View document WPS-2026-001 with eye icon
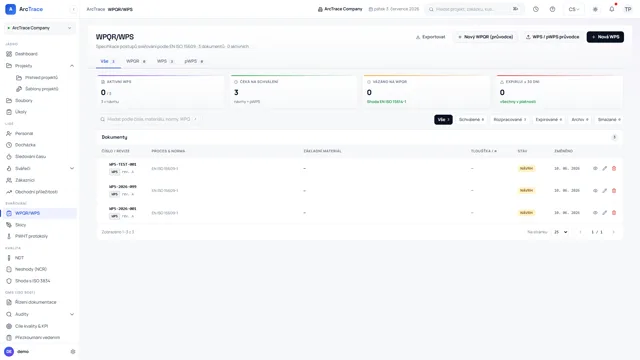 pos(595,213)
